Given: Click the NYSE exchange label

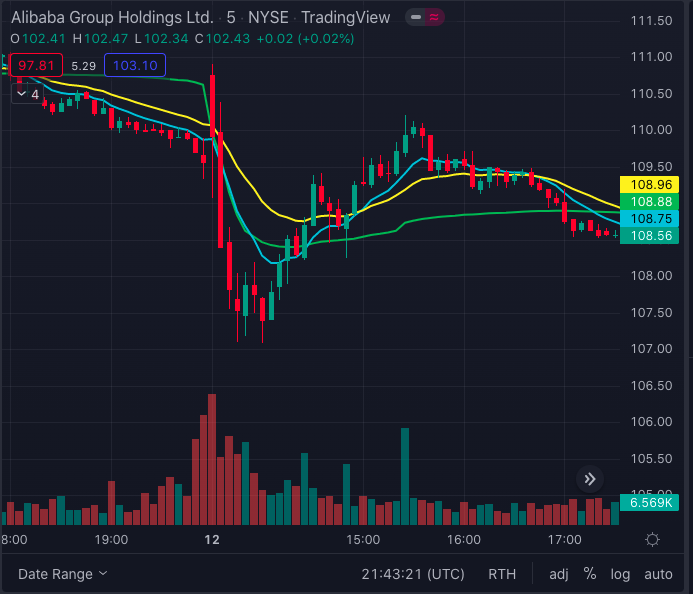Looking at the screenshot, I should 268,17.
